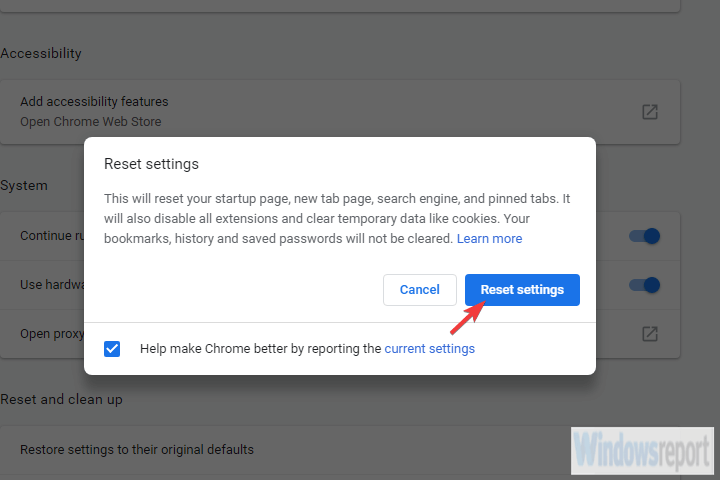Click the Accessibility section heading
Viewport: 720px width, 480px height.
coord(41,53)
